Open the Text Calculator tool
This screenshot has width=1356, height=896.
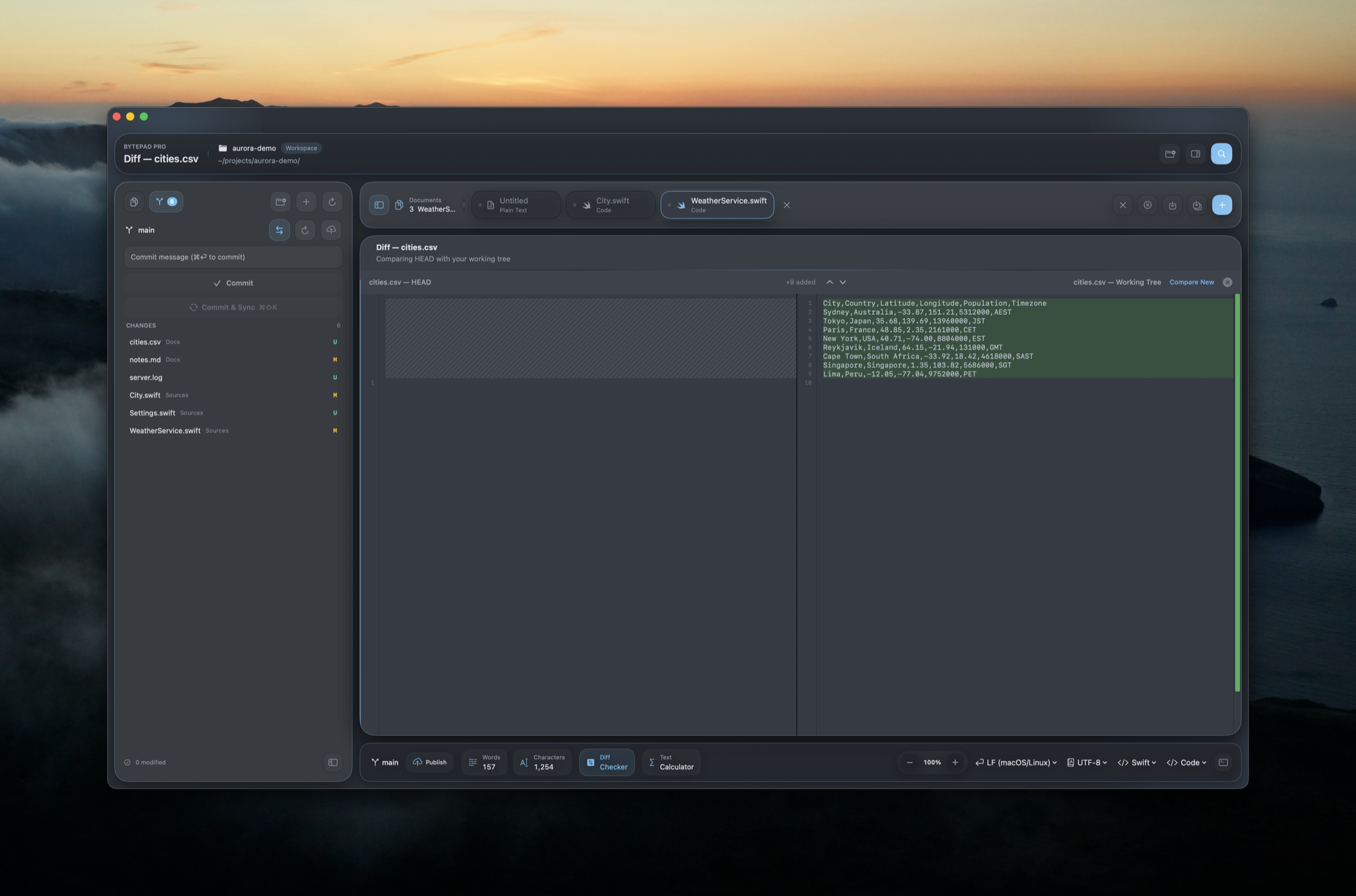point(671,763)
